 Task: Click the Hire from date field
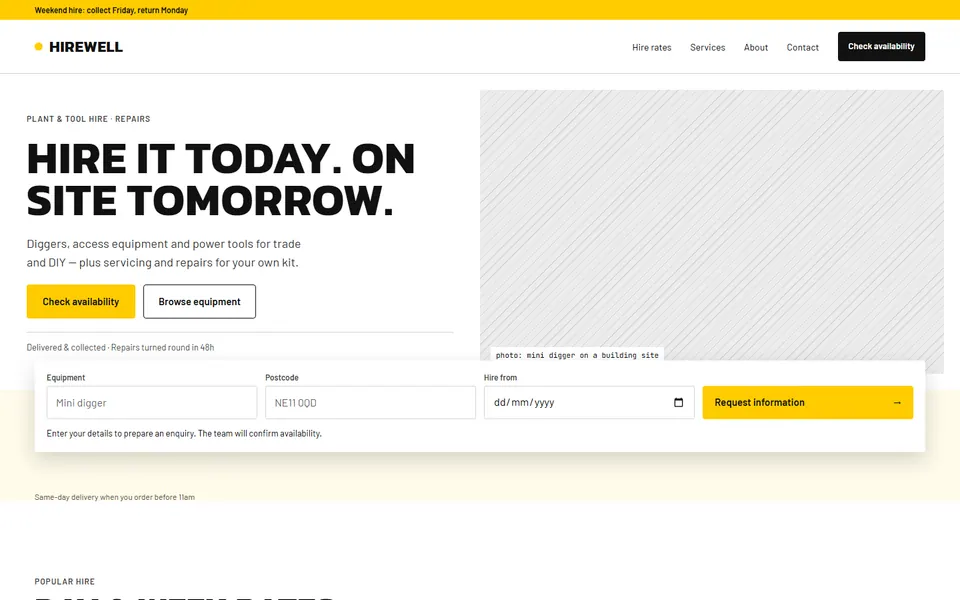point(589,402)
